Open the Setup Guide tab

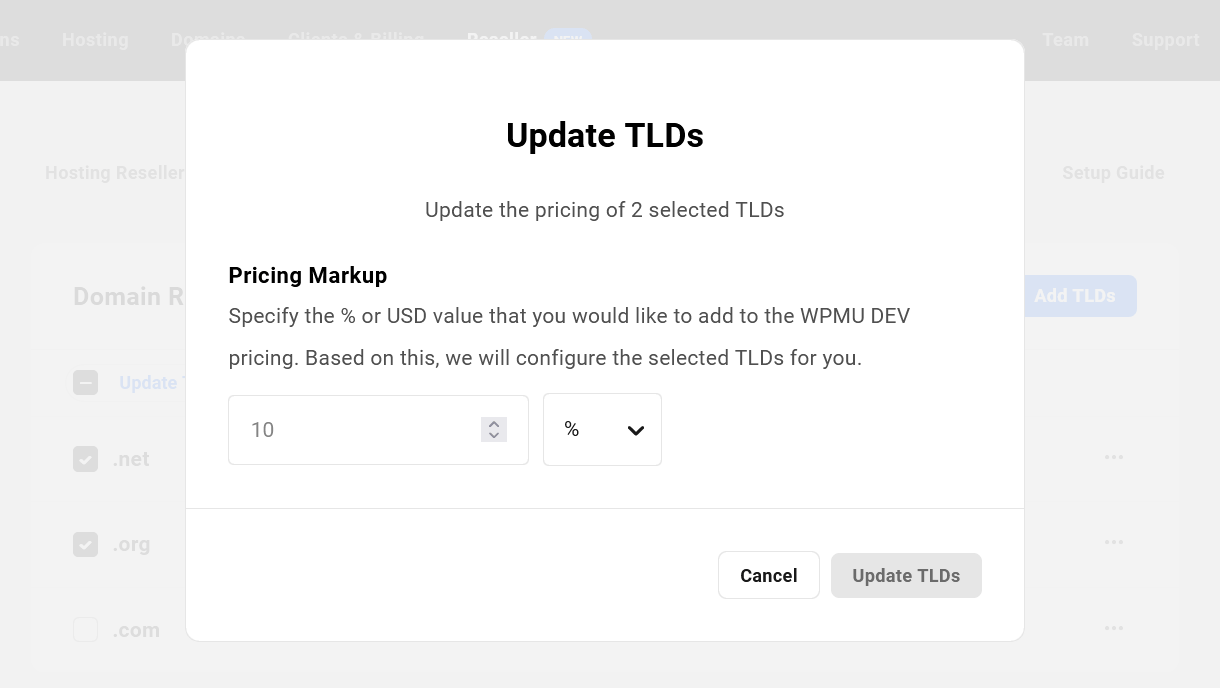1113,173
